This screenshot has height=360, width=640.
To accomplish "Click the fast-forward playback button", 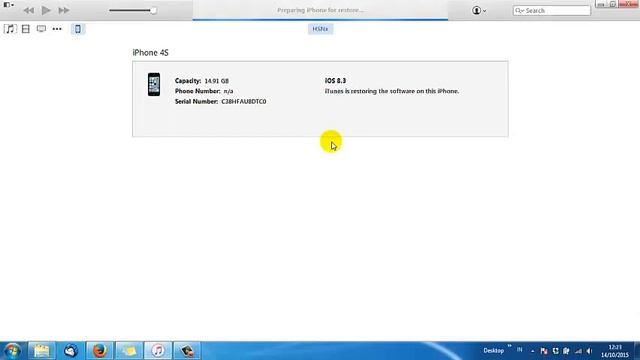I will pyautogui.click(x=64, y=11).
